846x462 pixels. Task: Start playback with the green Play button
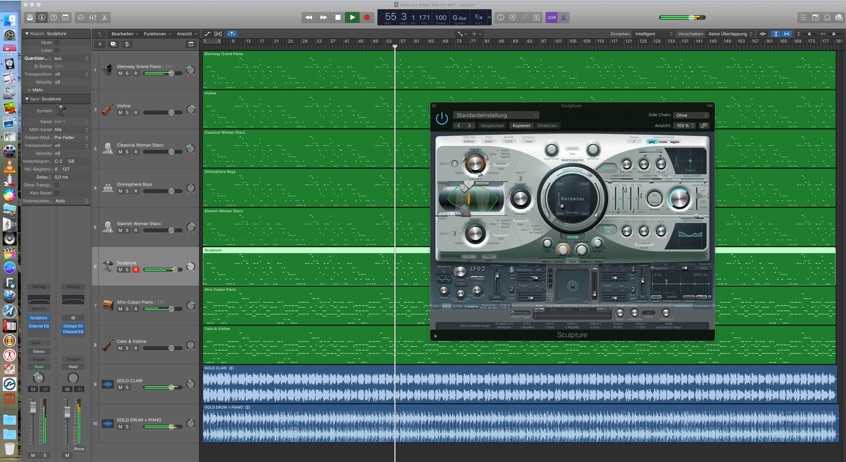[x=352, y=17]
